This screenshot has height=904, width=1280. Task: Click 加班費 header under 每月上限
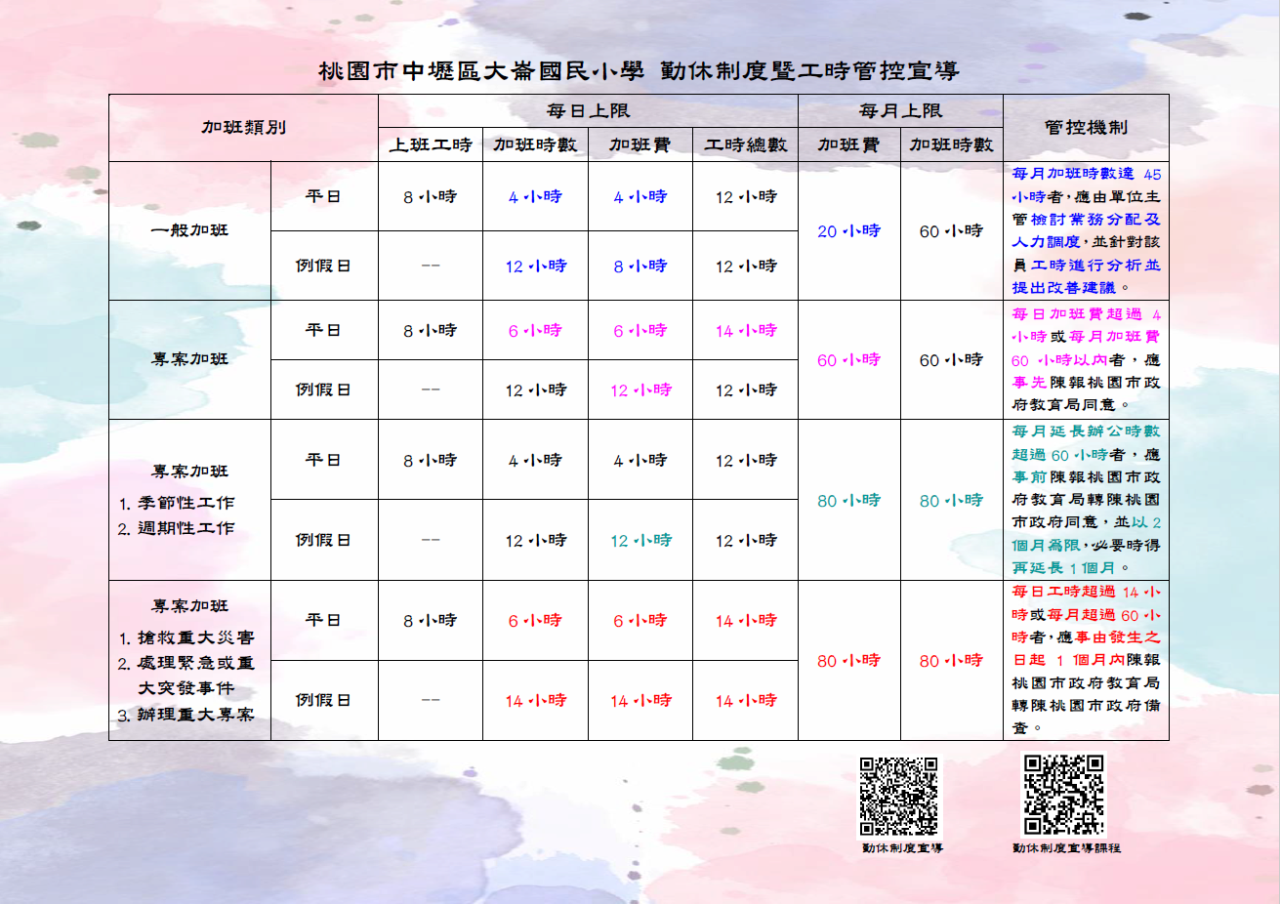tap(849, 145)
